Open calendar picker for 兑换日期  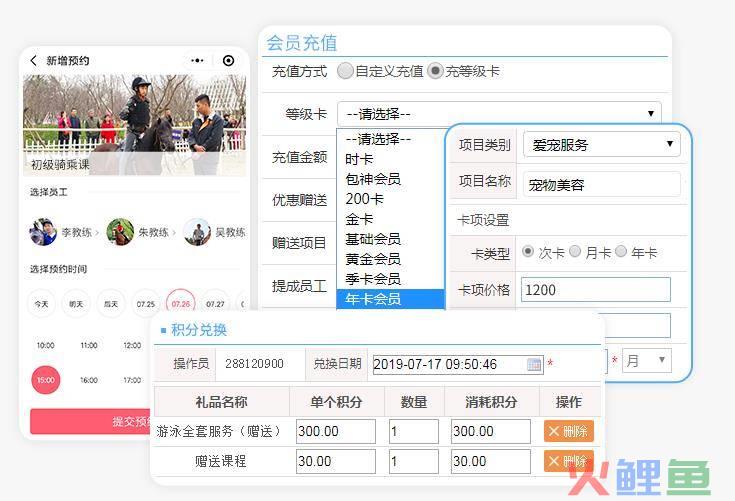(x=534, y=364)
